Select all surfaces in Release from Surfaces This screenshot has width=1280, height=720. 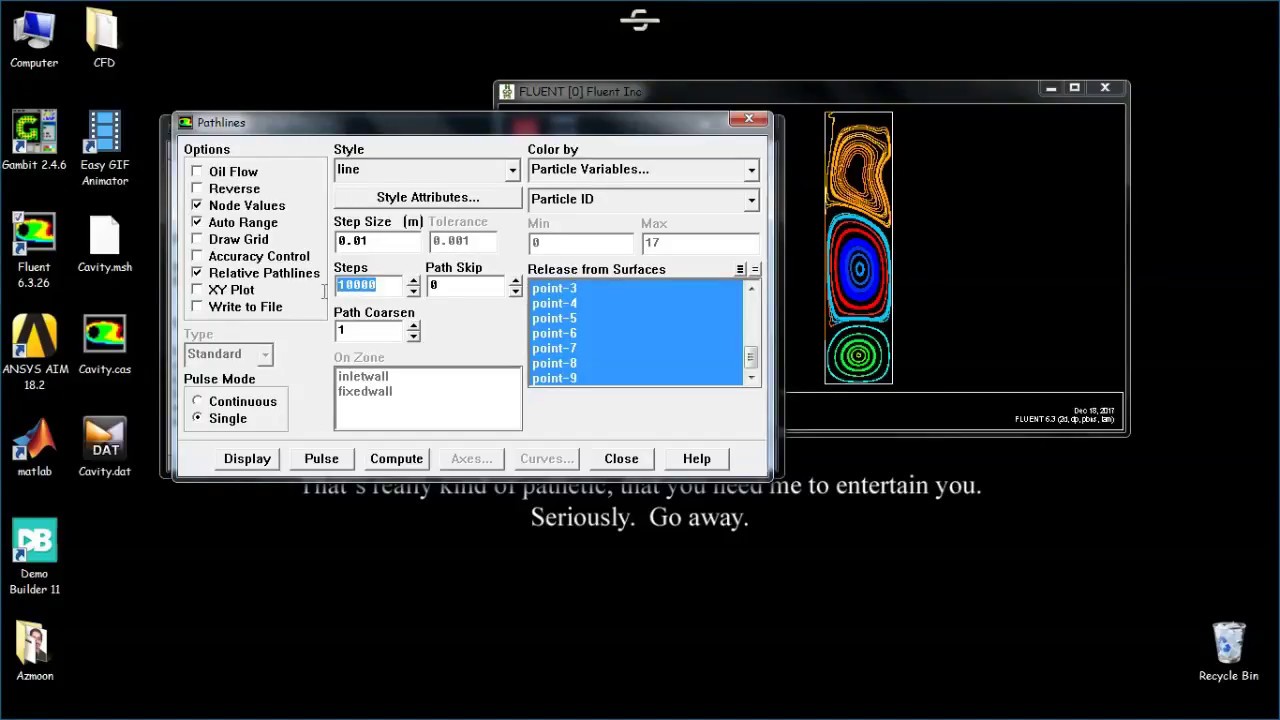click(740, 269)
